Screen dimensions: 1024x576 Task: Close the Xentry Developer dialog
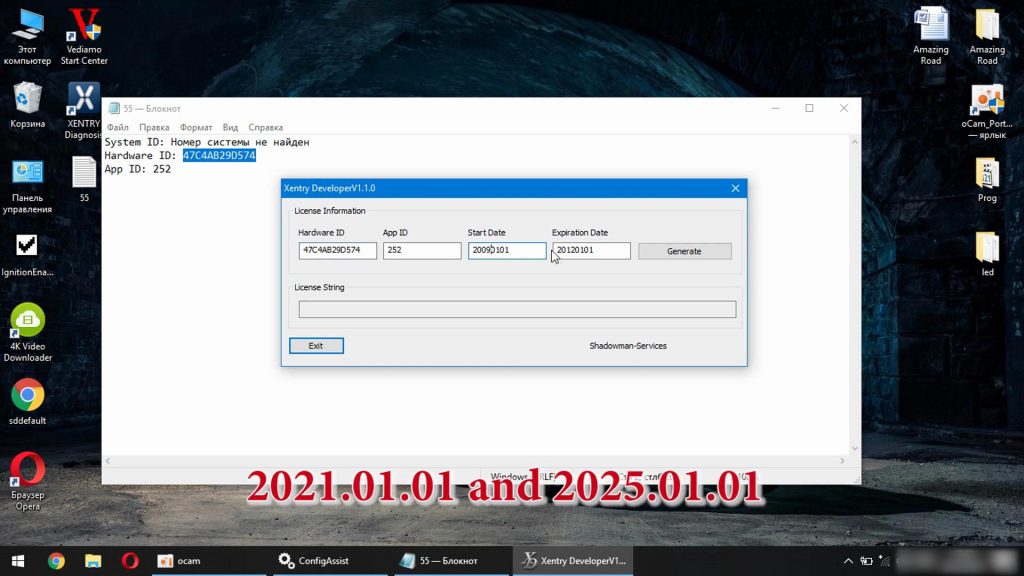click(x=735, y=188)
